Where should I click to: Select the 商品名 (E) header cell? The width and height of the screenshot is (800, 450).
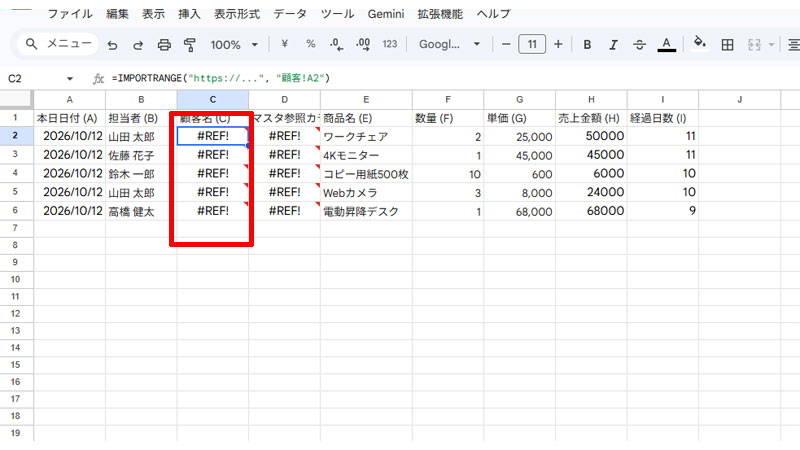366,118
